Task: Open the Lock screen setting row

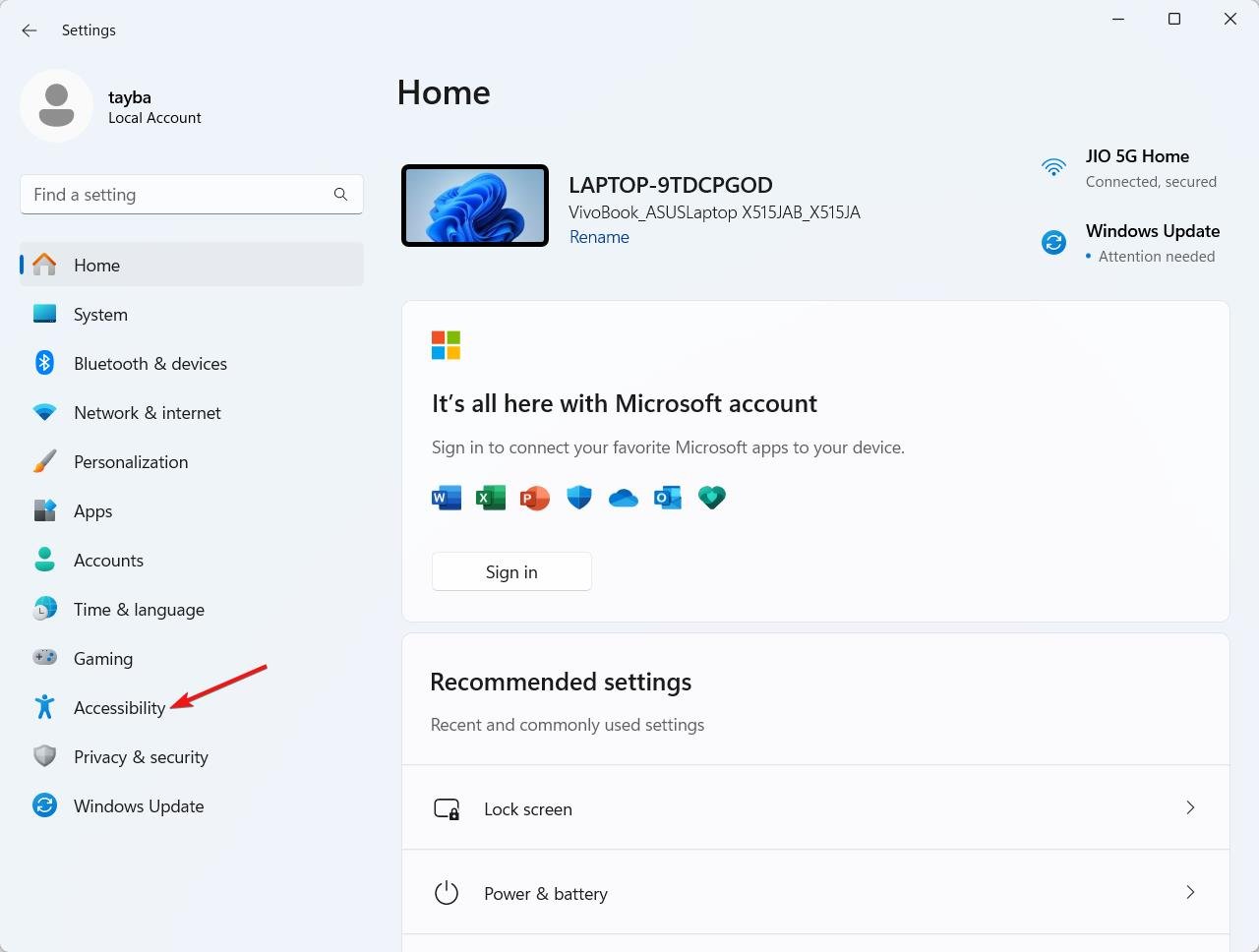Action: (815, 807)
